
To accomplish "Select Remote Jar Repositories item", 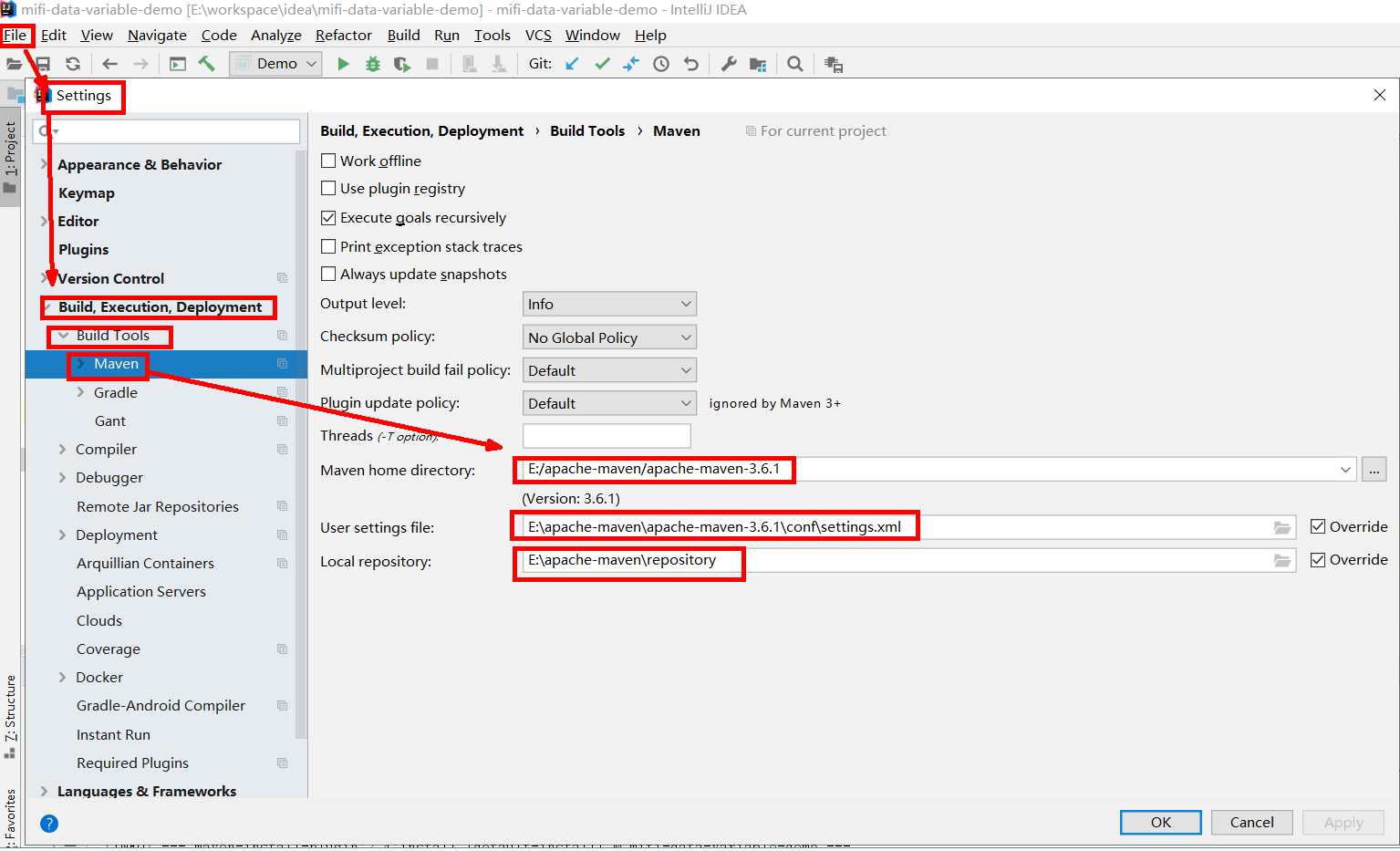I will (x=158, y=506).
